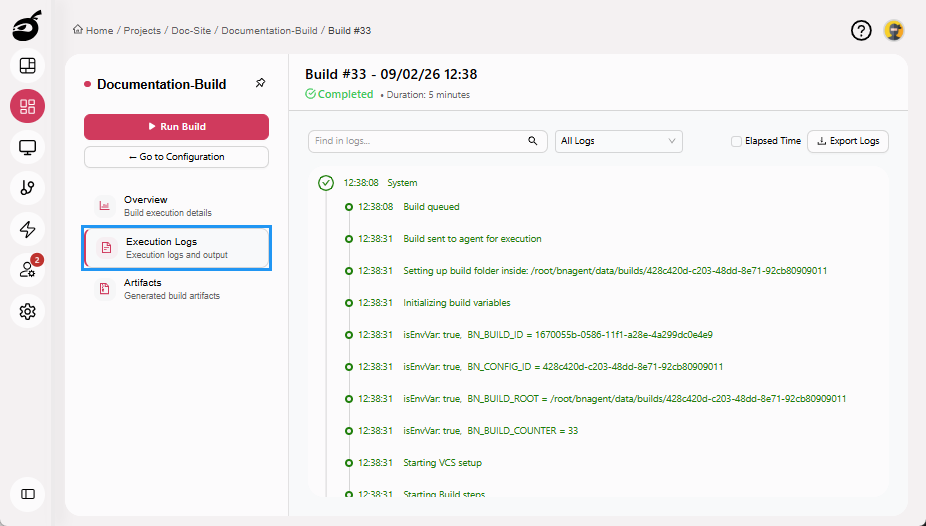This screenshot has width=926, height=526.
Task: Go to Documentation-Build in the breadcrumb
Action: pos(269,31)
